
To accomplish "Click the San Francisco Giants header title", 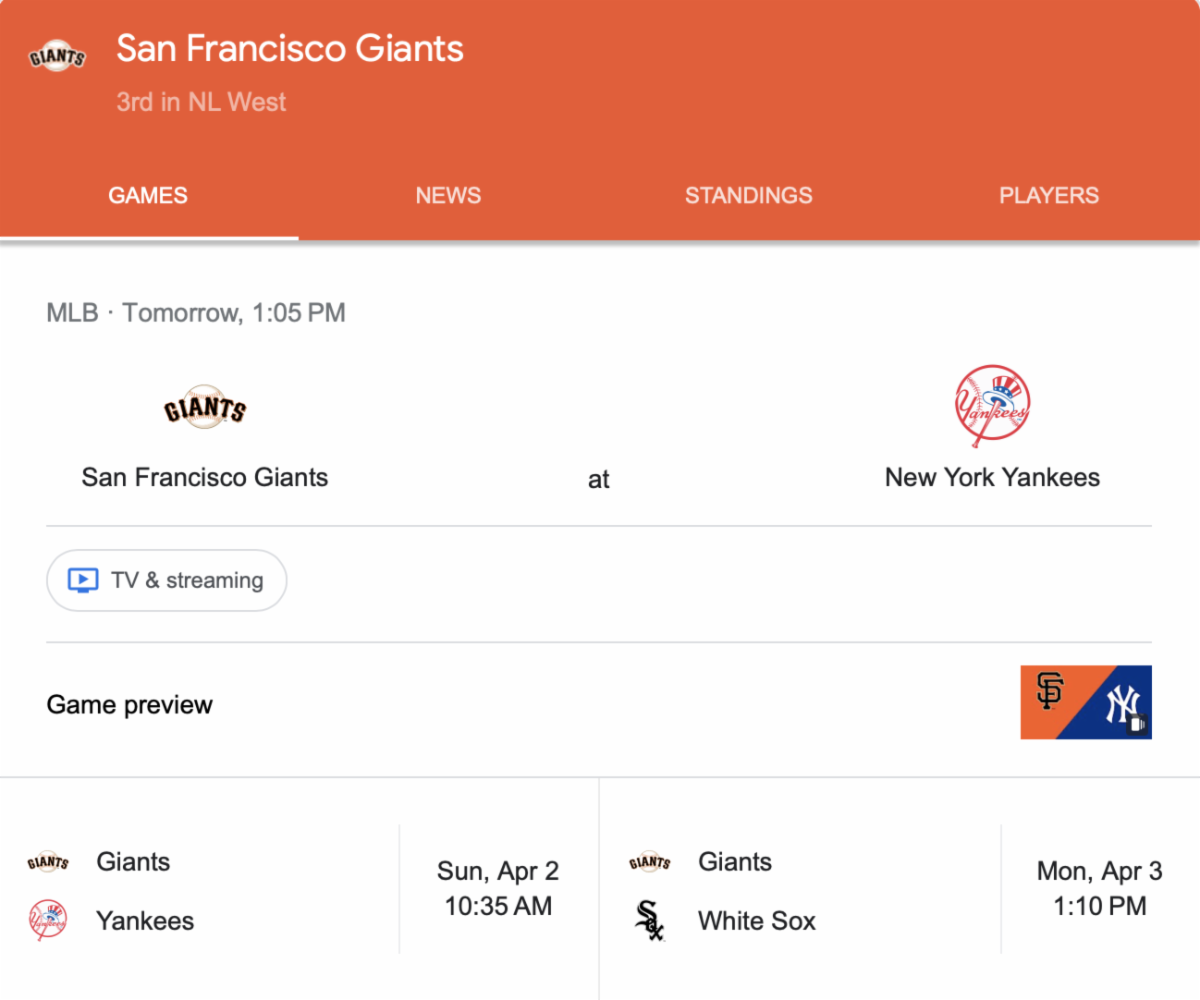I will pyautogui.click(x=290, y=49).
